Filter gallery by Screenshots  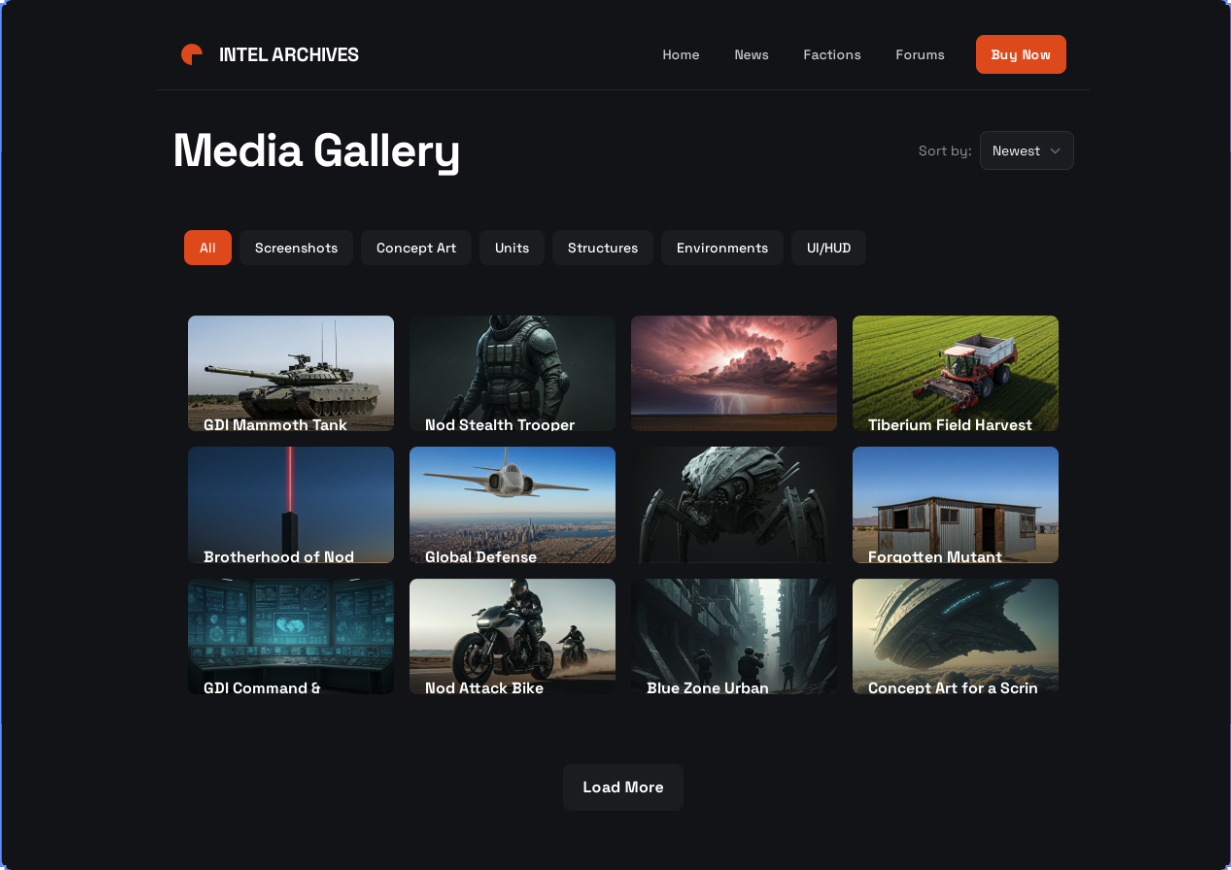(x=296, y=247)
